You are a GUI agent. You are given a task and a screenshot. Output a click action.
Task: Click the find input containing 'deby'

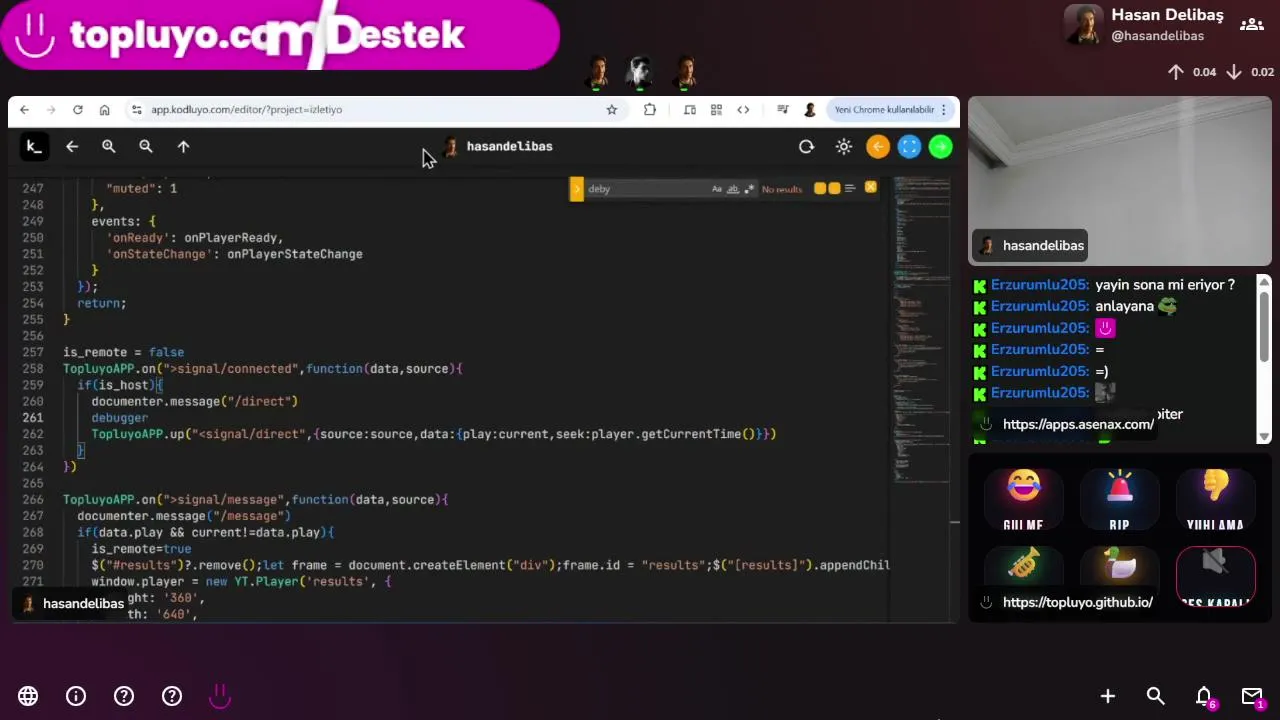pos(647,189)
